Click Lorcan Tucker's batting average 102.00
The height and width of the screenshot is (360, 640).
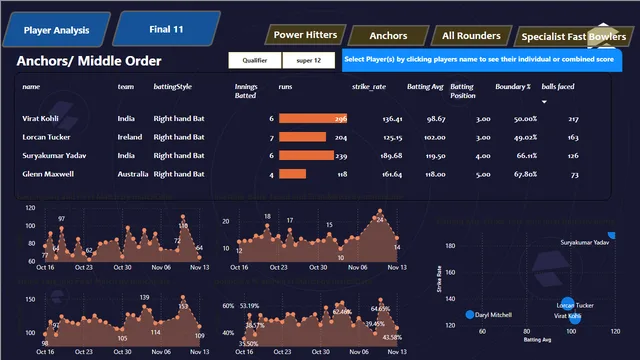click(x=434, y=138)
